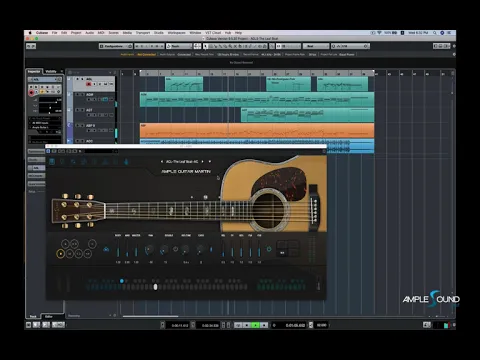The height and width of the screenshot is (360, 480).
Task: Click the Inspector record enable red button
Action: 31,92
